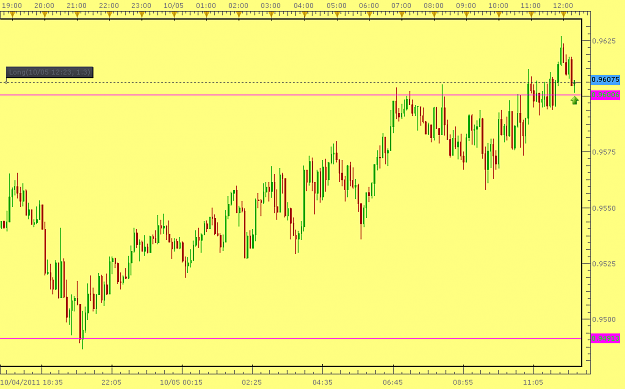Click the 02:25 bottom axis label
The width and height of the screenshot is (625, 389).
(x=252, y=383)
